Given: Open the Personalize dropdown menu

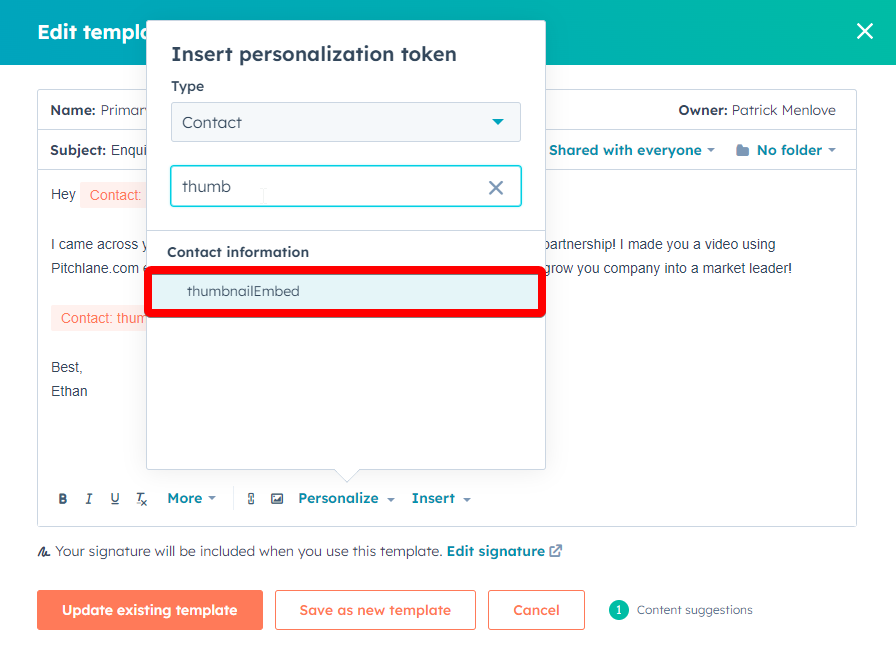Looking at the screenshot, I should point(346,499).
